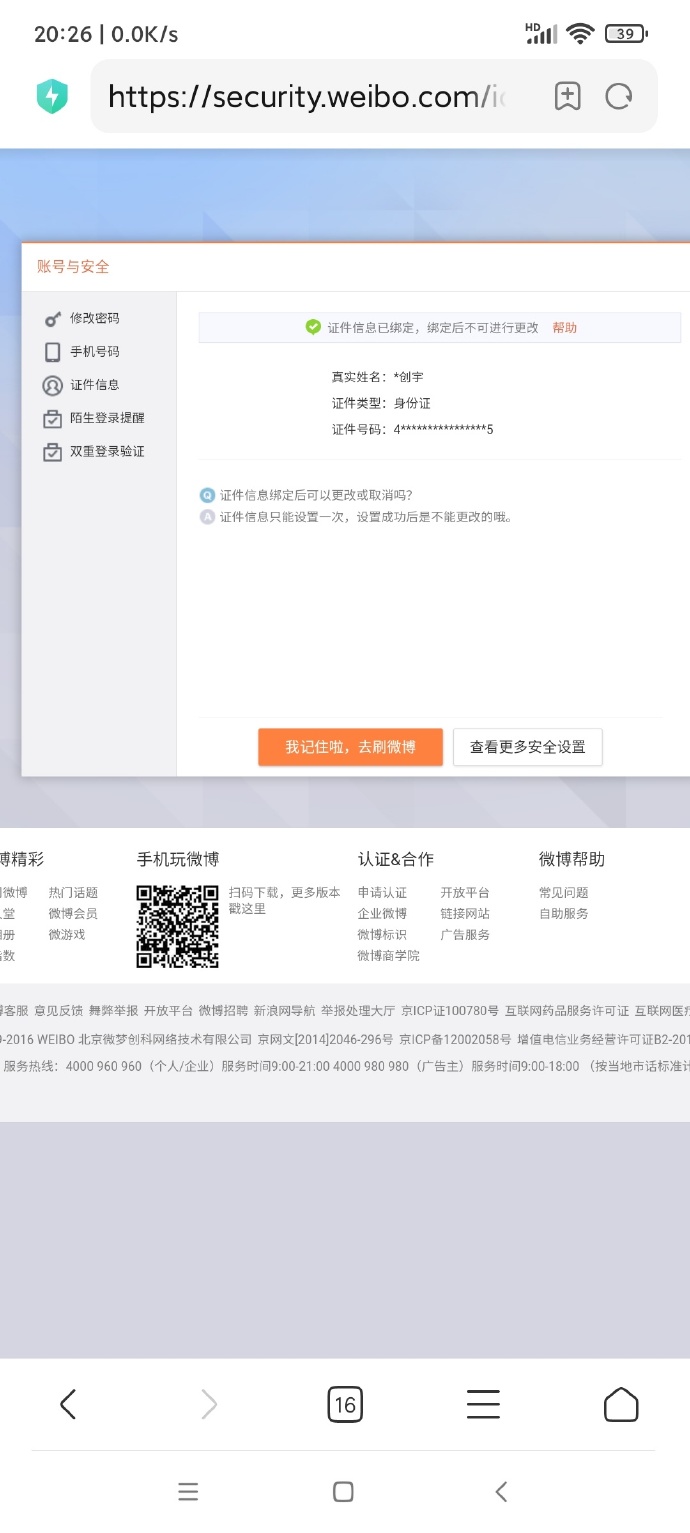The image size is (690, 1533).
Task: Open the 舞弊举报 footer link
Action: click(x=113, y=1011)
